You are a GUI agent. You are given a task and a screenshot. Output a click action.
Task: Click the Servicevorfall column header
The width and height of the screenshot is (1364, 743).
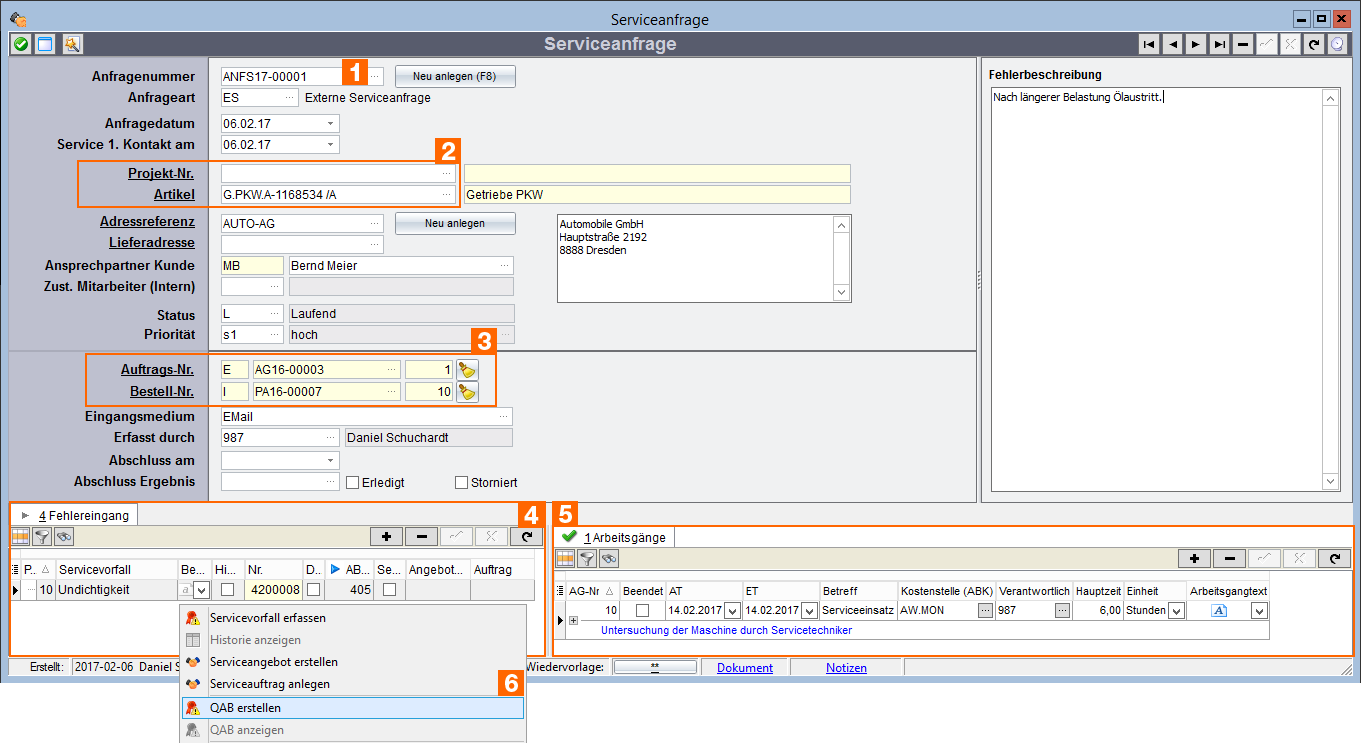pyautogui.click(x=117, y=569)
